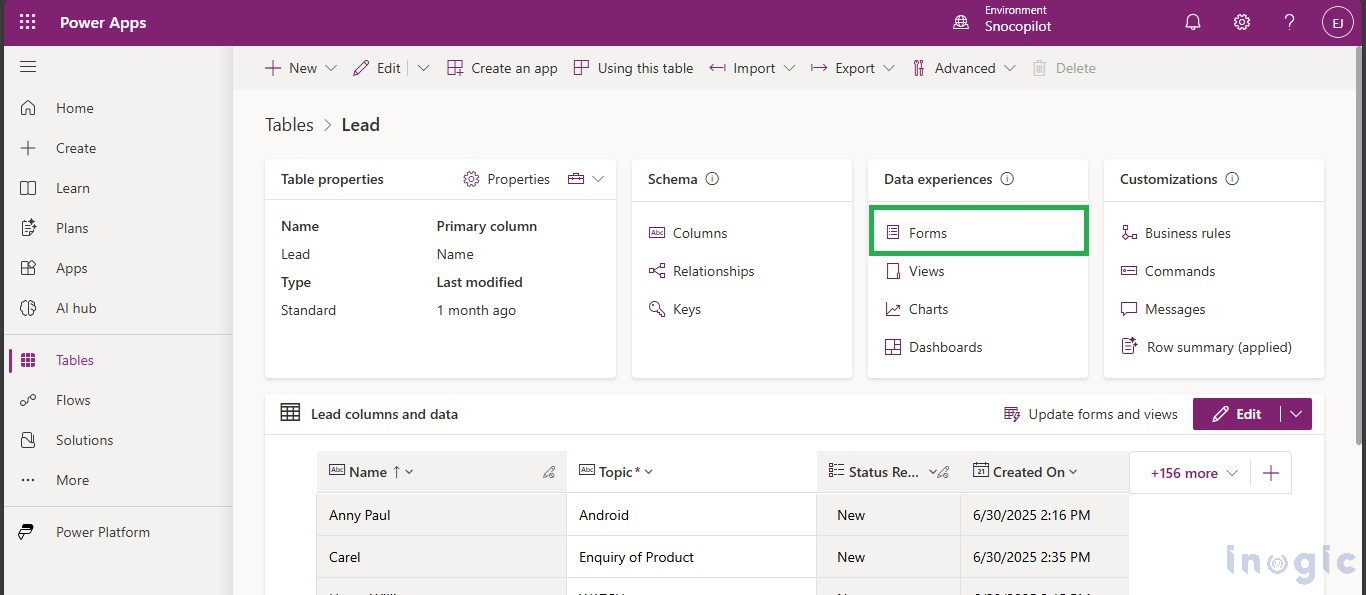The image size is (1366, 595).
Task: Click Create an app
Action: [x=502, y=68]
